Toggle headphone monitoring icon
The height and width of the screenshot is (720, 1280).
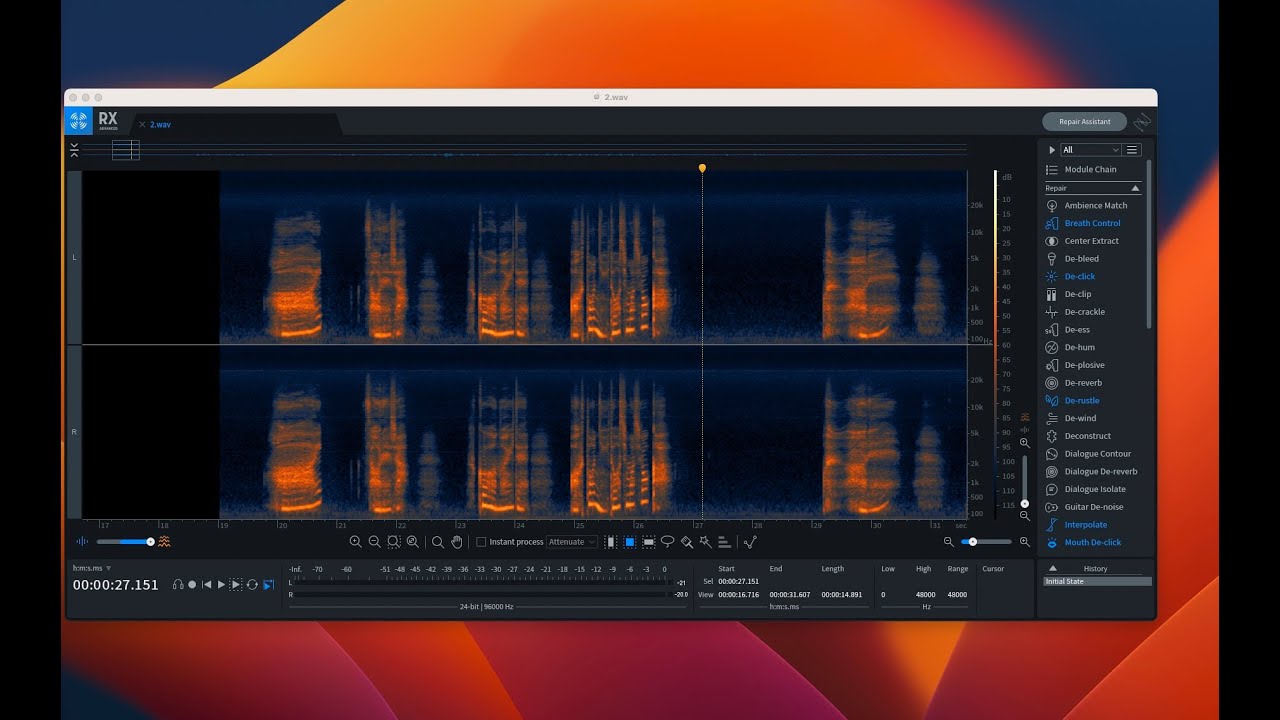pyautogui.click(x=178, y=585)
